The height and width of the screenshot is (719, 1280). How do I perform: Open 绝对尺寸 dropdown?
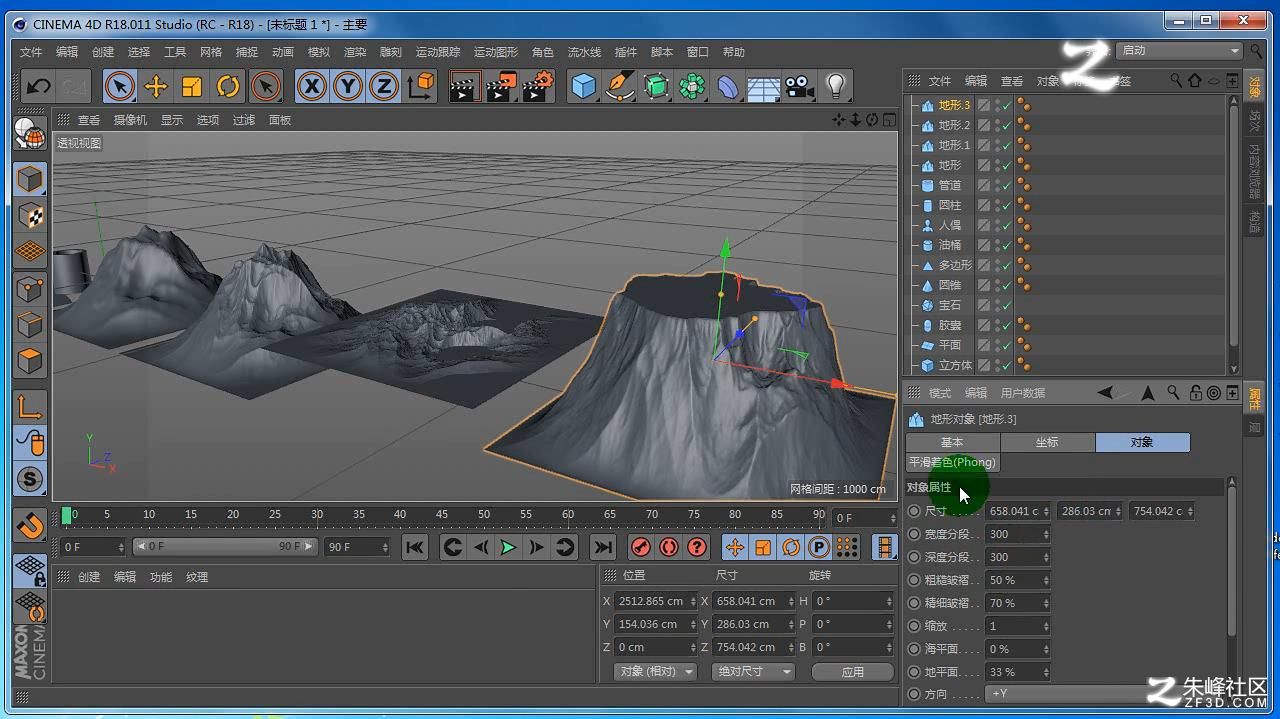(753, 672)
